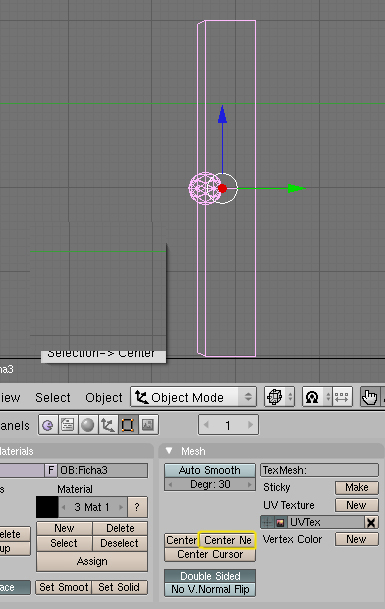
Task: Click New beside Vertex Color
Action: pyautogui.click(x=357, y=539)
